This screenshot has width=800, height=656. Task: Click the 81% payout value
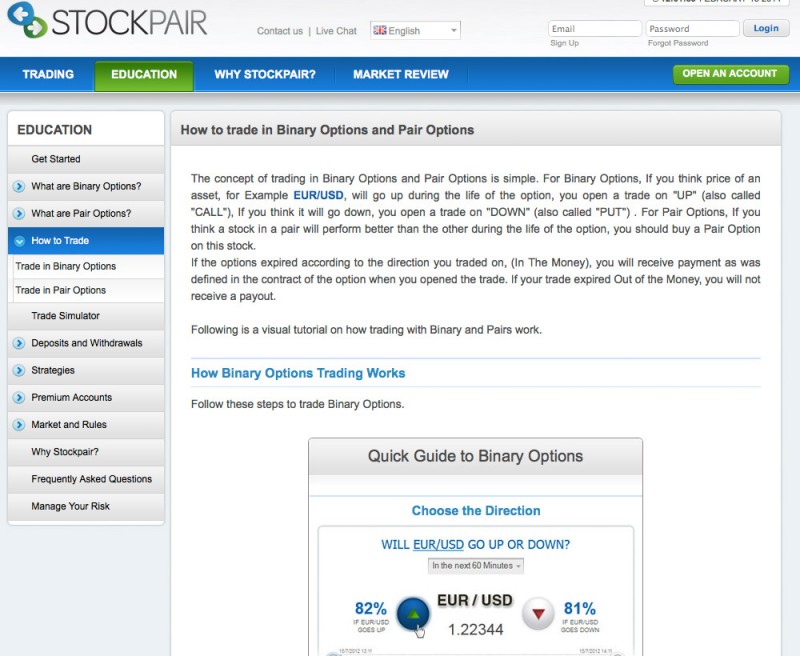(580, 608)
